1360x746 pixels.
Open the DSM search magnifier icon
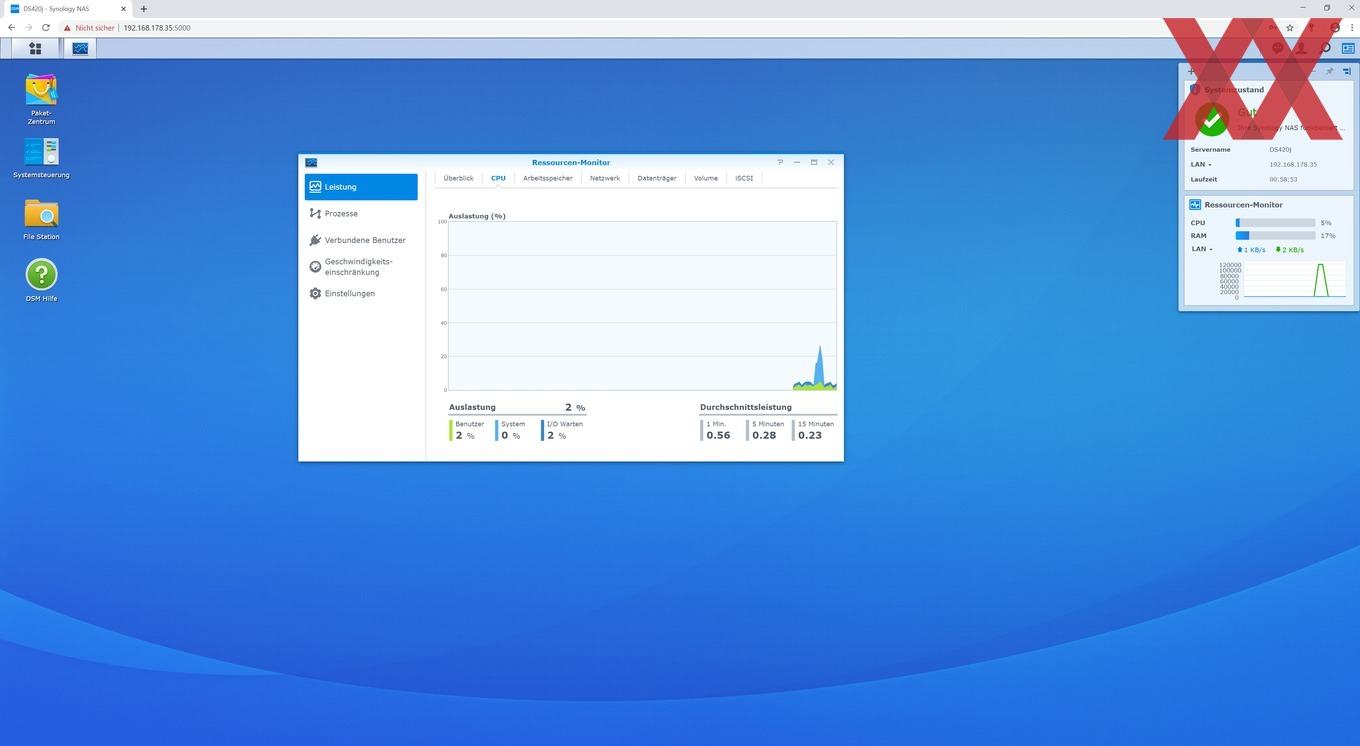point(1325,48)
